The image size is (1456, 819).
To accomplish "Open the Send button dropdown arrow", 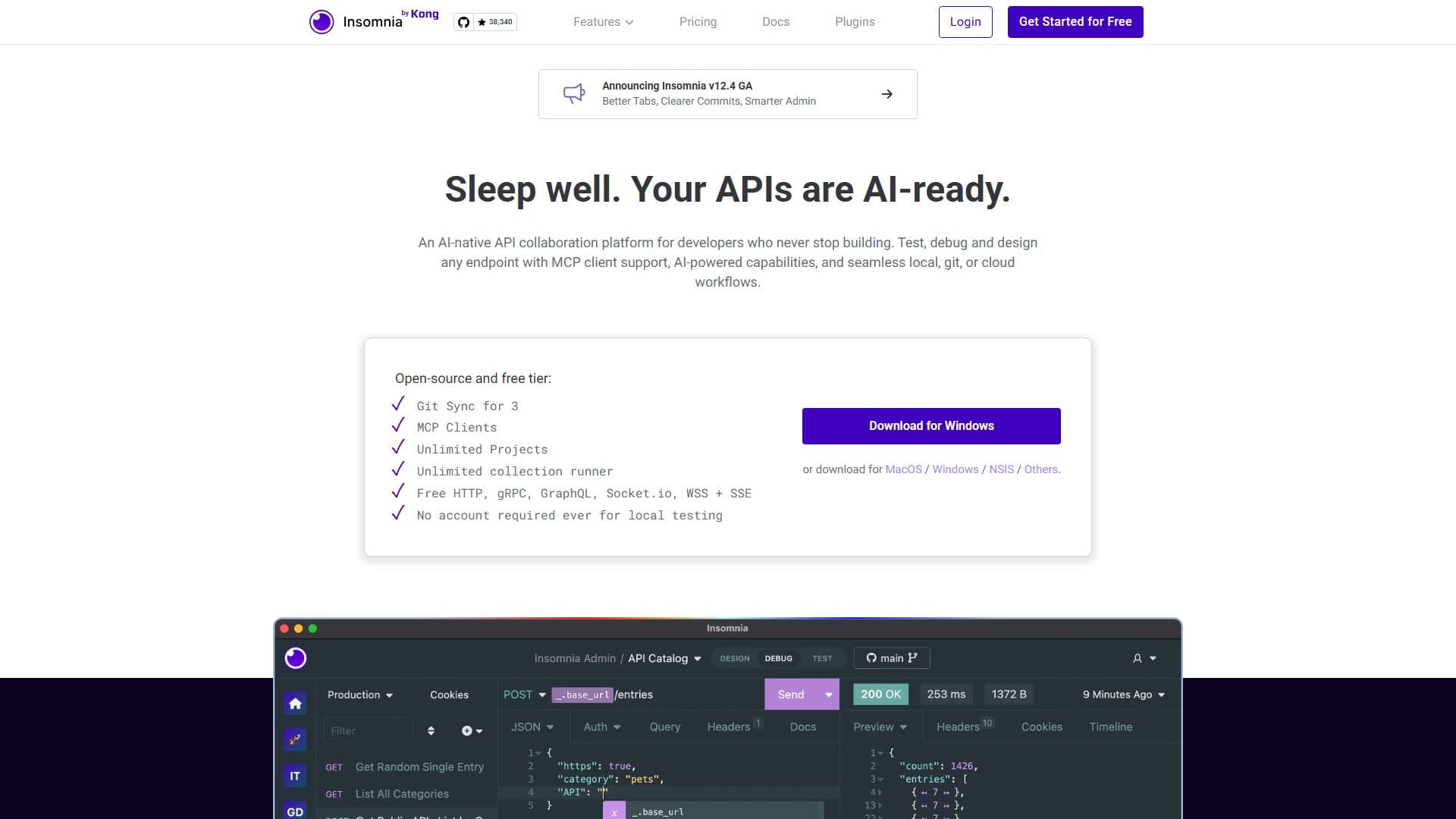I will pyautogui.click(x=828, y=695).
